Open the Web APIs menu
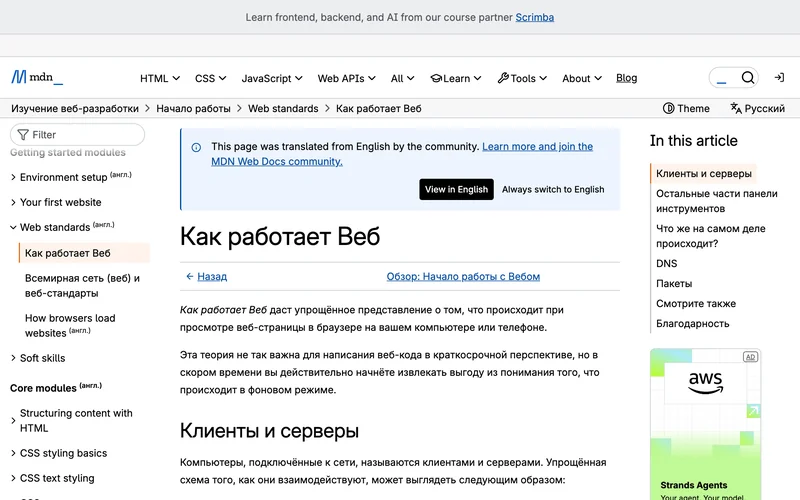The width and height of the screenshot is (800, 500). pos(346,78)
